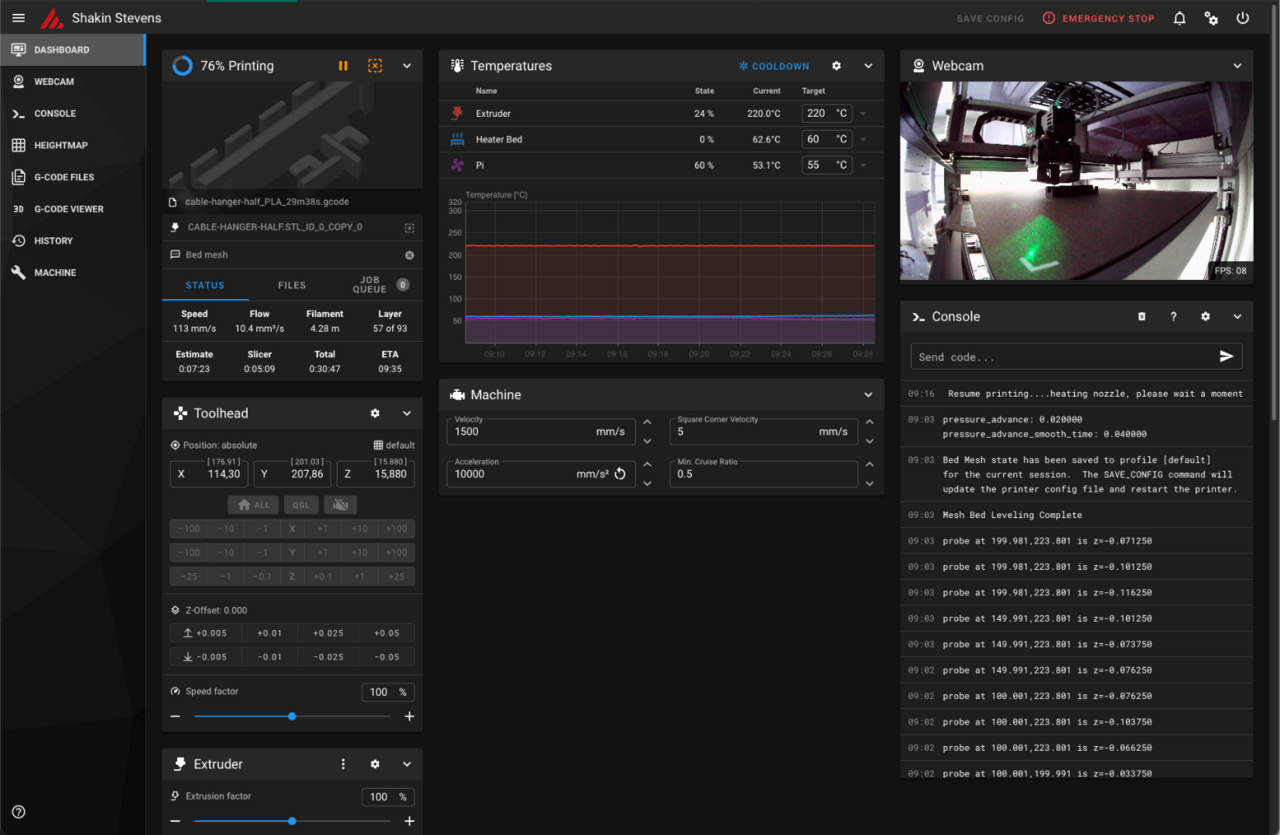Click the Cooldown button

pos(774,66)
